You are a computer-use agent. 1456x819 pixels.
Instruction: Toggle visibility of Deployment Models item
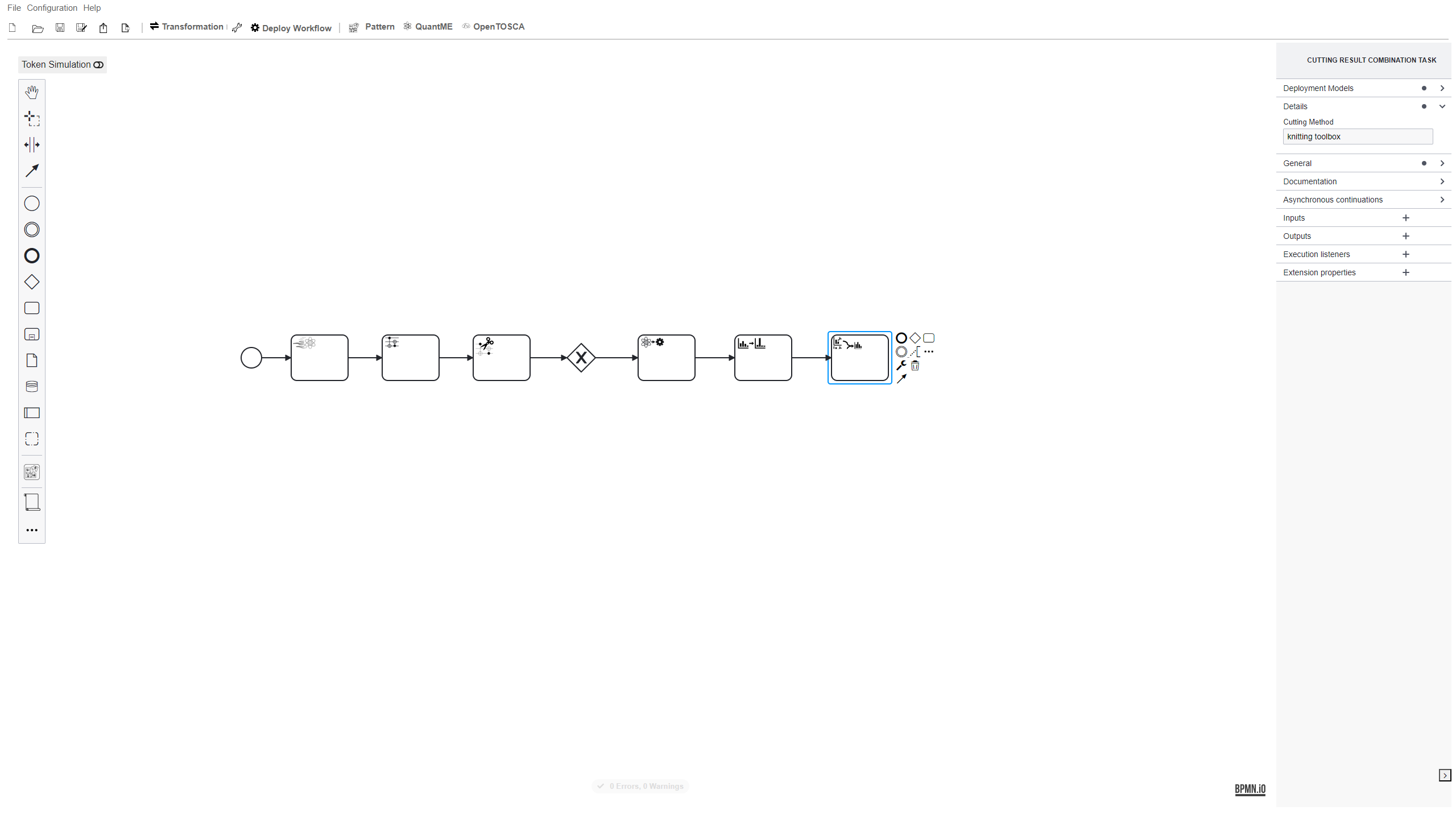(1443, 87)
